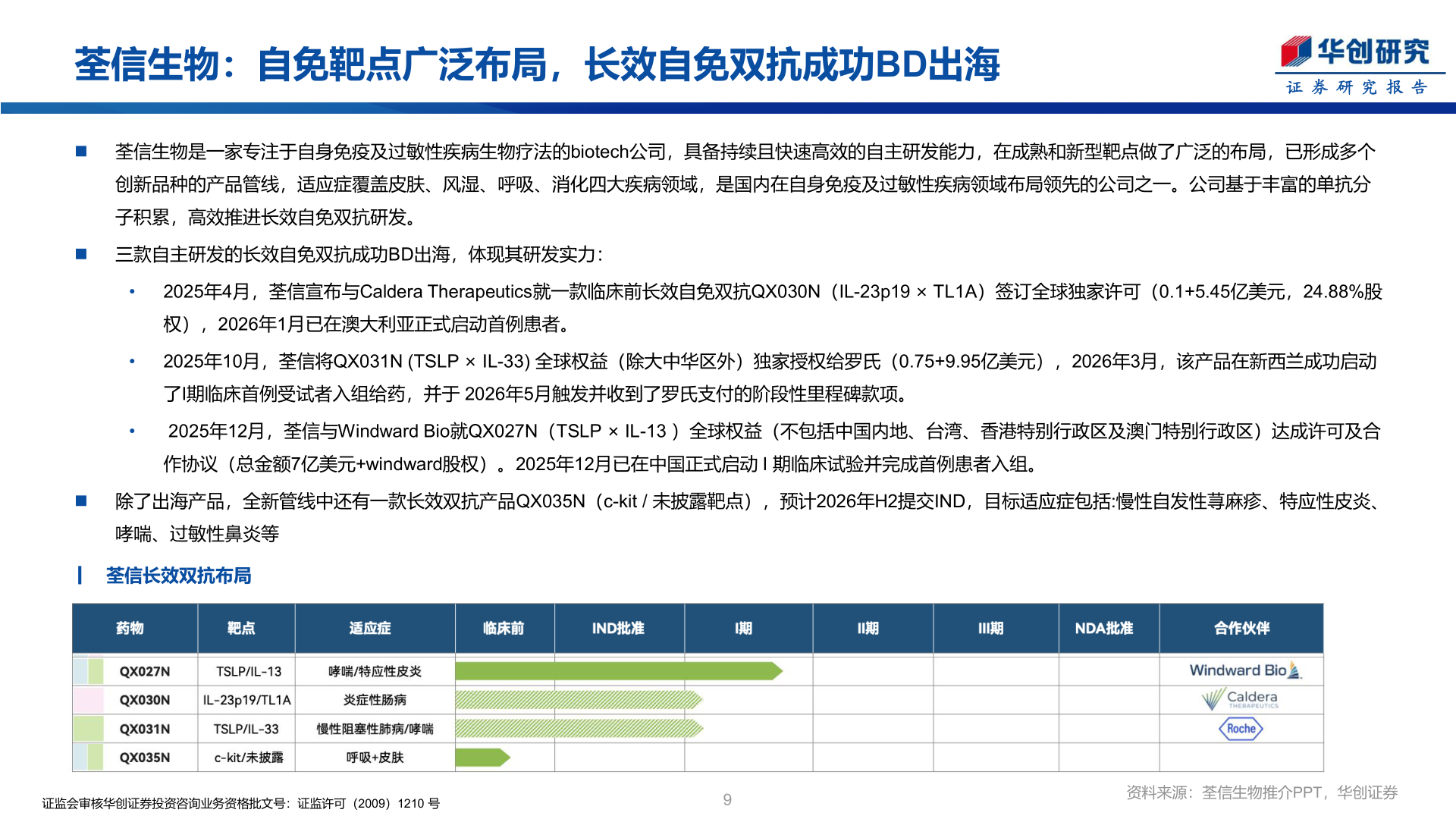Click the 证监会审核 license footer text
Viewport: 1456px width, 819px height.
click(x=240, y=803)
